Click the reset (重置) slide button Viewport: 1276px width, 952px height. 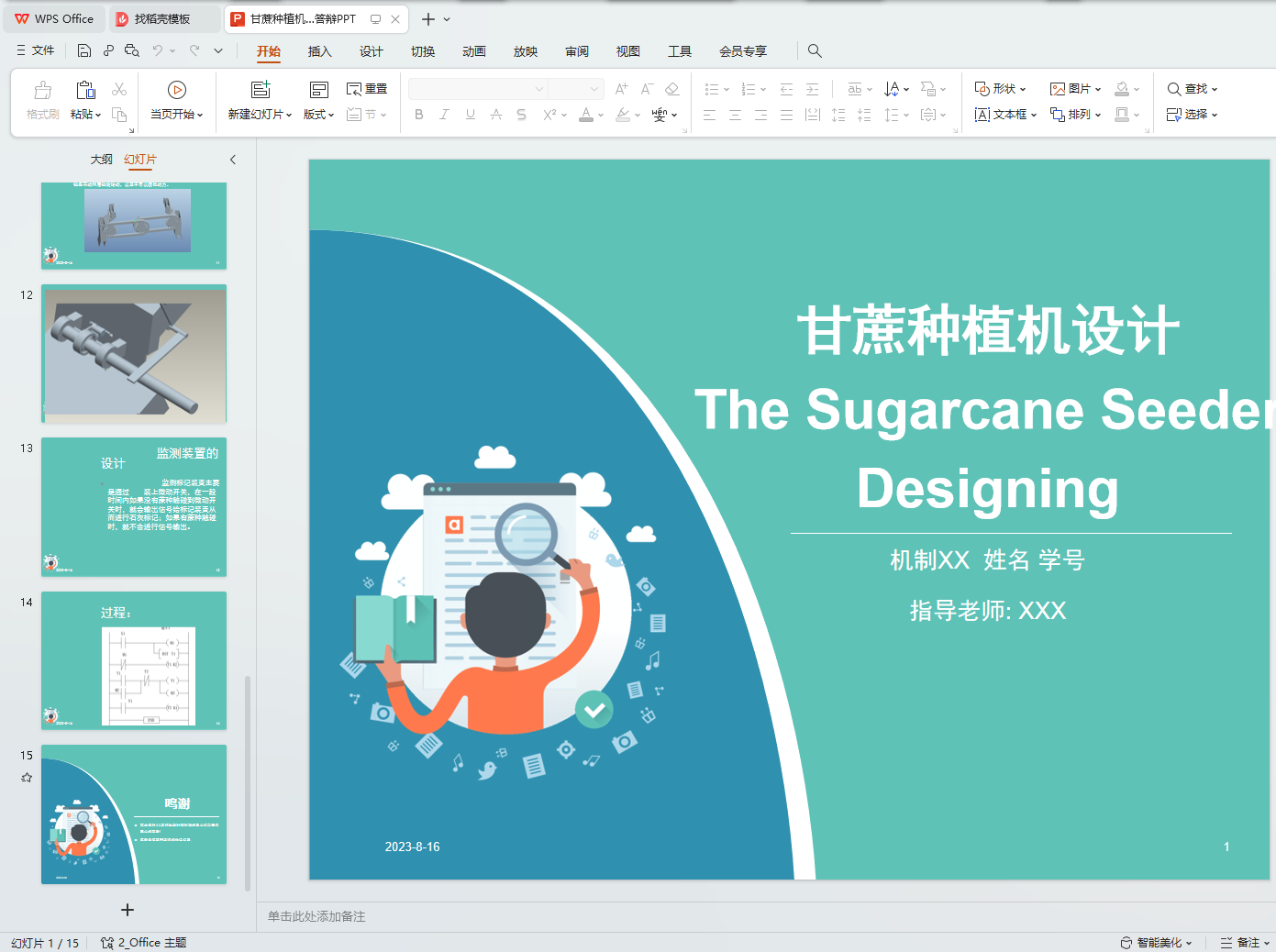click(367, 89)
